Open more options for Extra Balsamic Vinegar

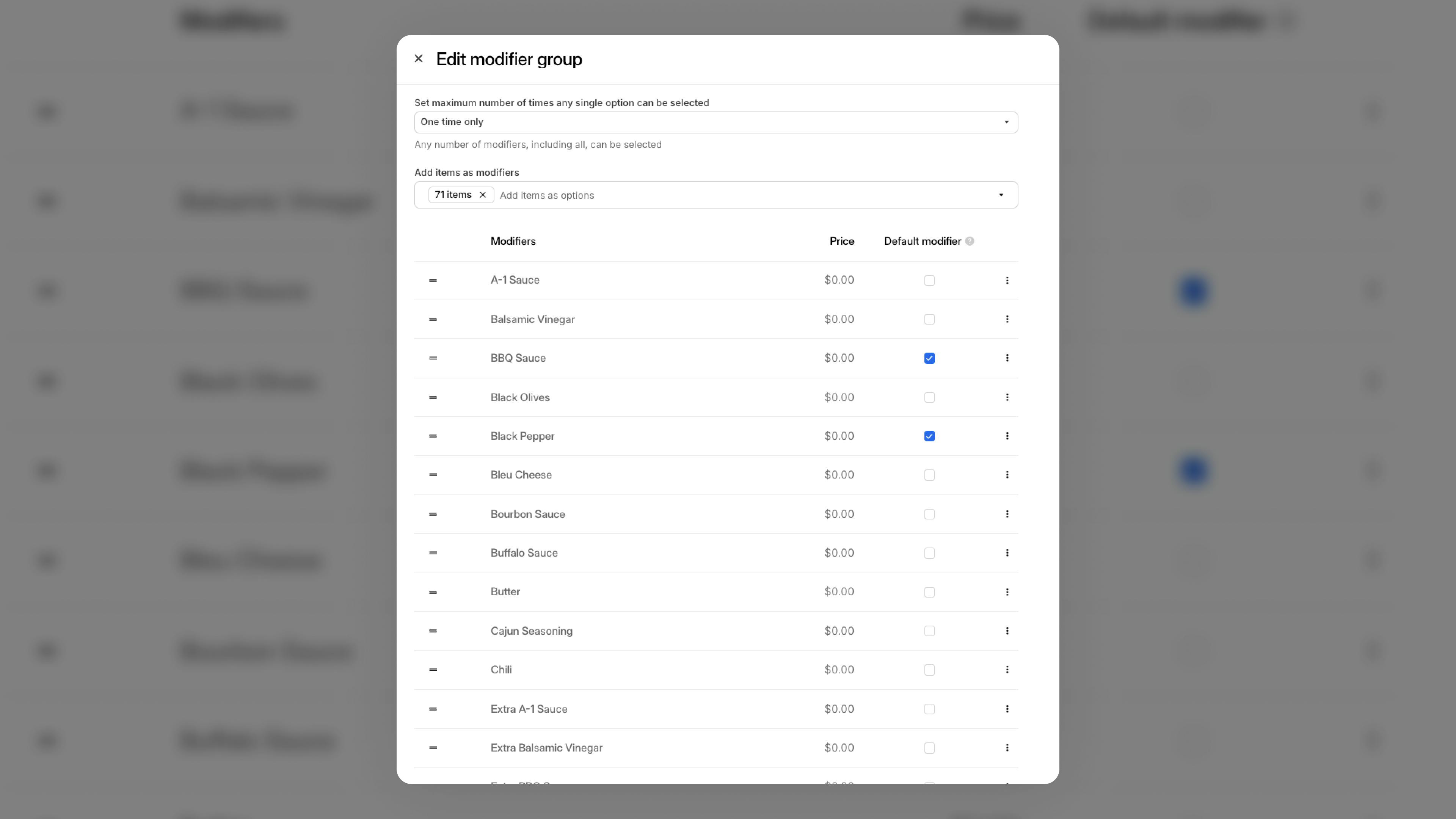point(1007,748)
